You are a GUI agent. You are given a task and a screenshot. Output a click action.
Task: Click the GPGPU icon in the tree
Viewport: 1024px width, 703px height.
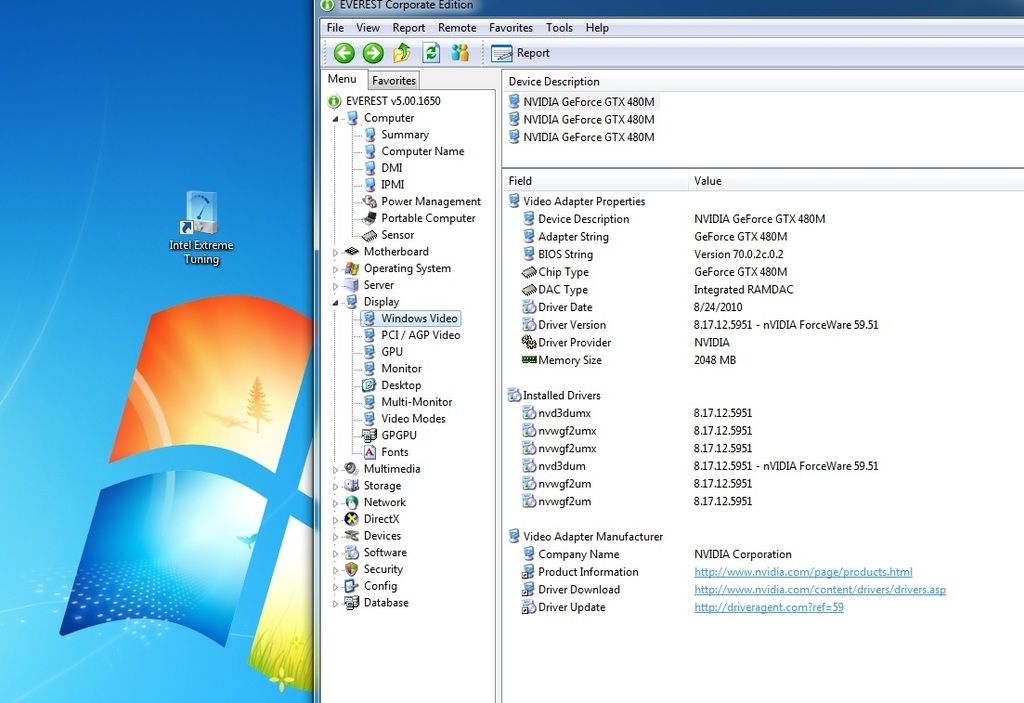click(370, 435)
